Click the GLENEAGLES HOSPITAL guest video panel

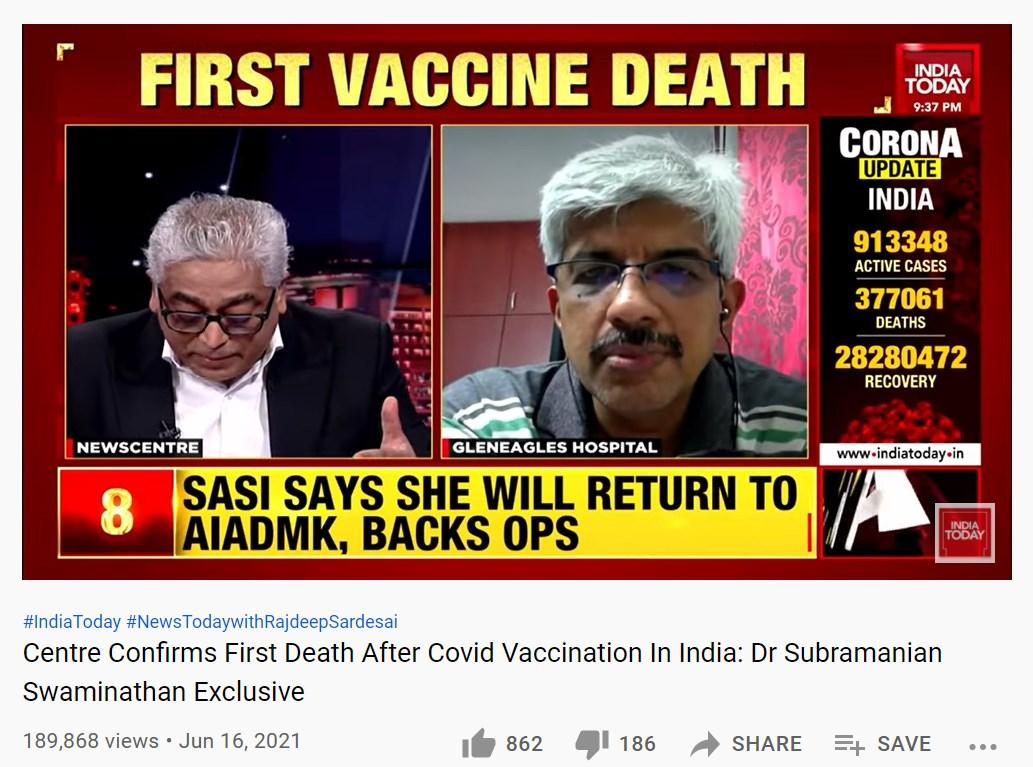click(x=625, y=291)
